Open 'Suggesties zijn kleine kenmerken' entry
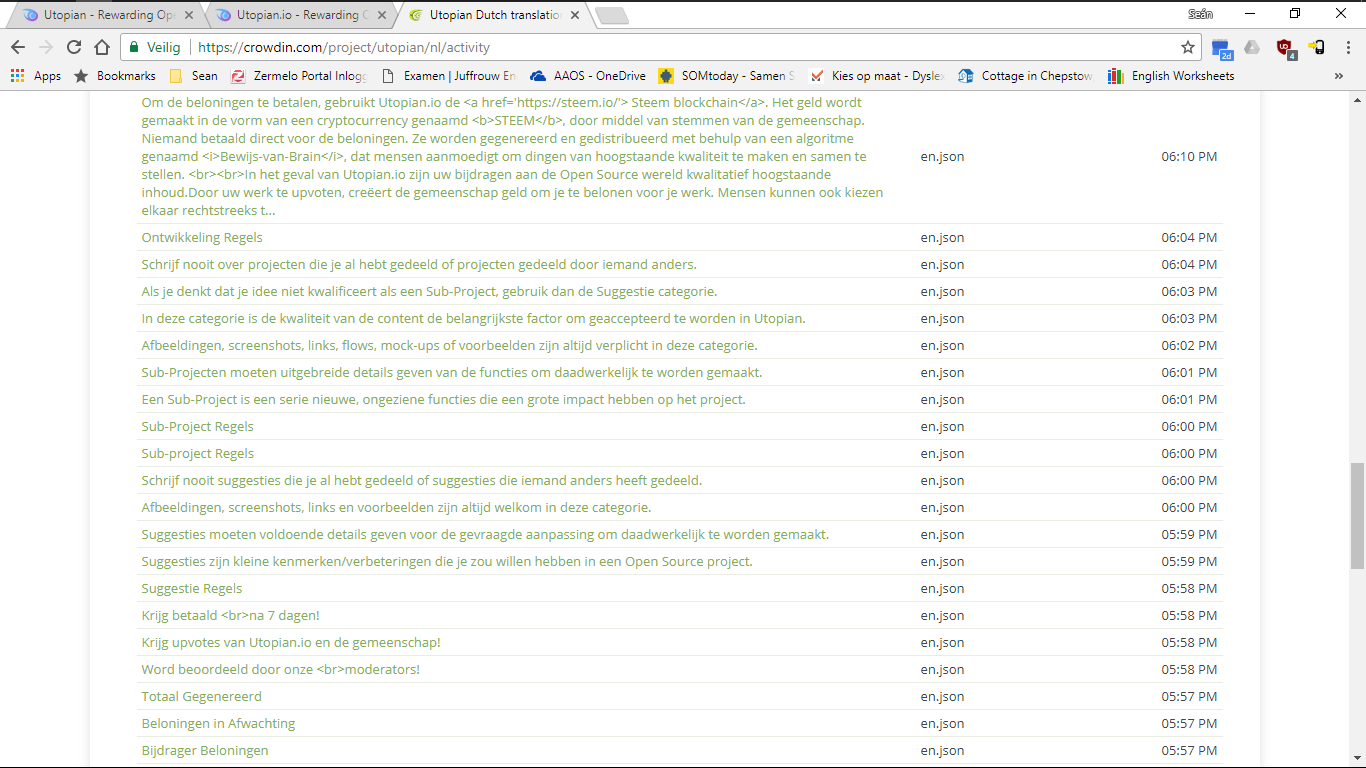Viewport: 1366px width, 768px height. pos(447,562)
